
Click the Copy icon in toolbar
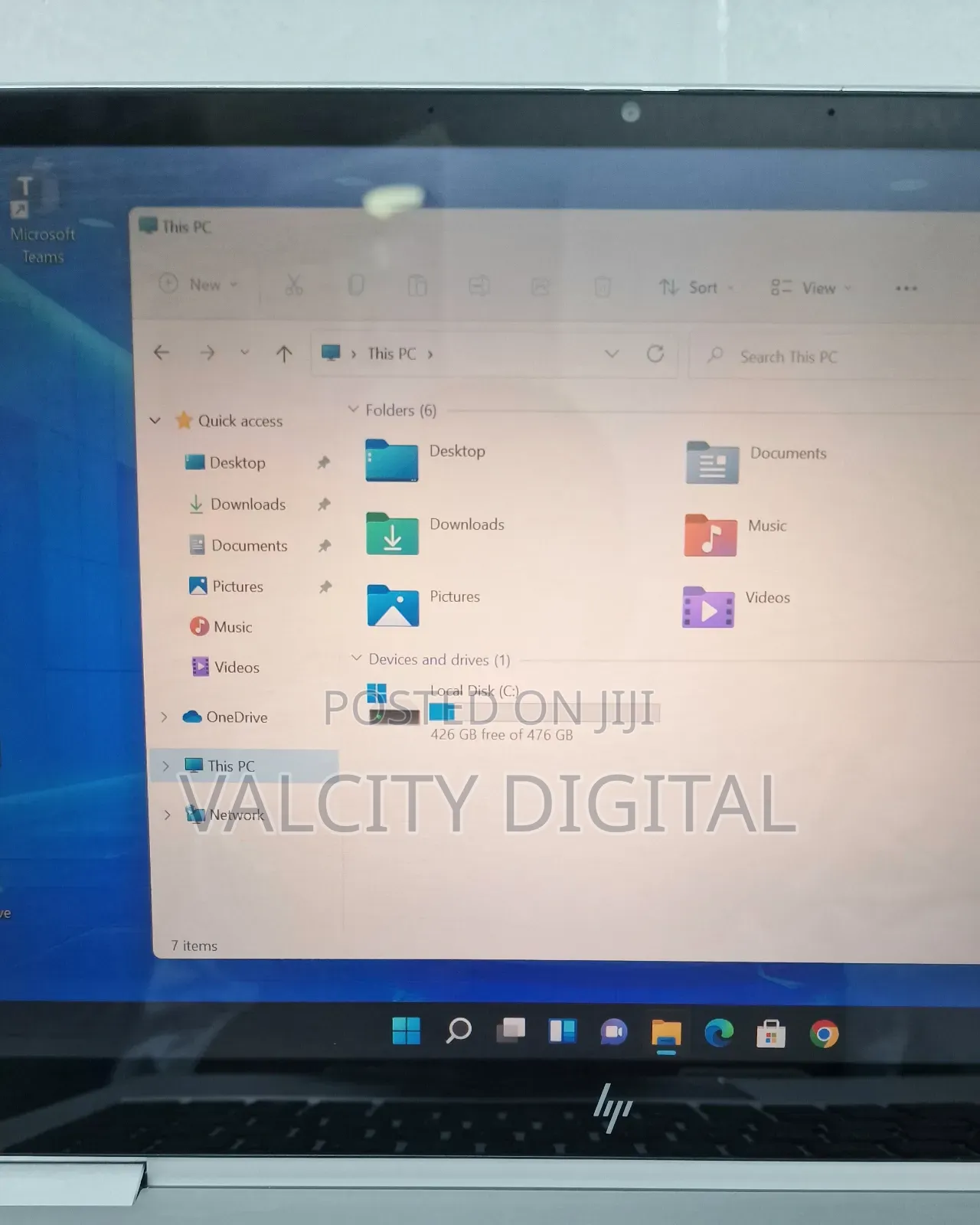pos(356,286)
